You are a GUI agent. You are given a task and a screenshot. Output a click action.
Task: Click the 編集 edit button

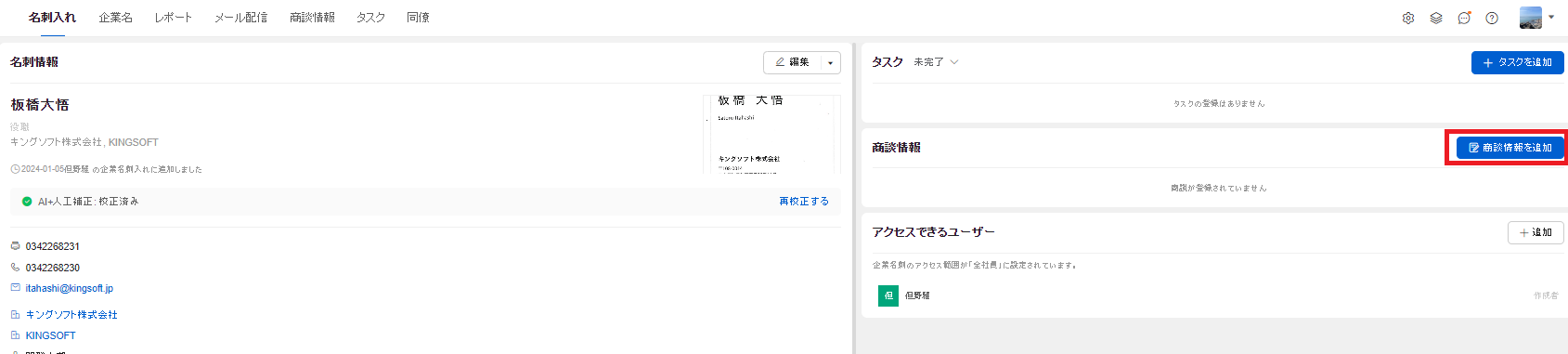pos(792,62)
